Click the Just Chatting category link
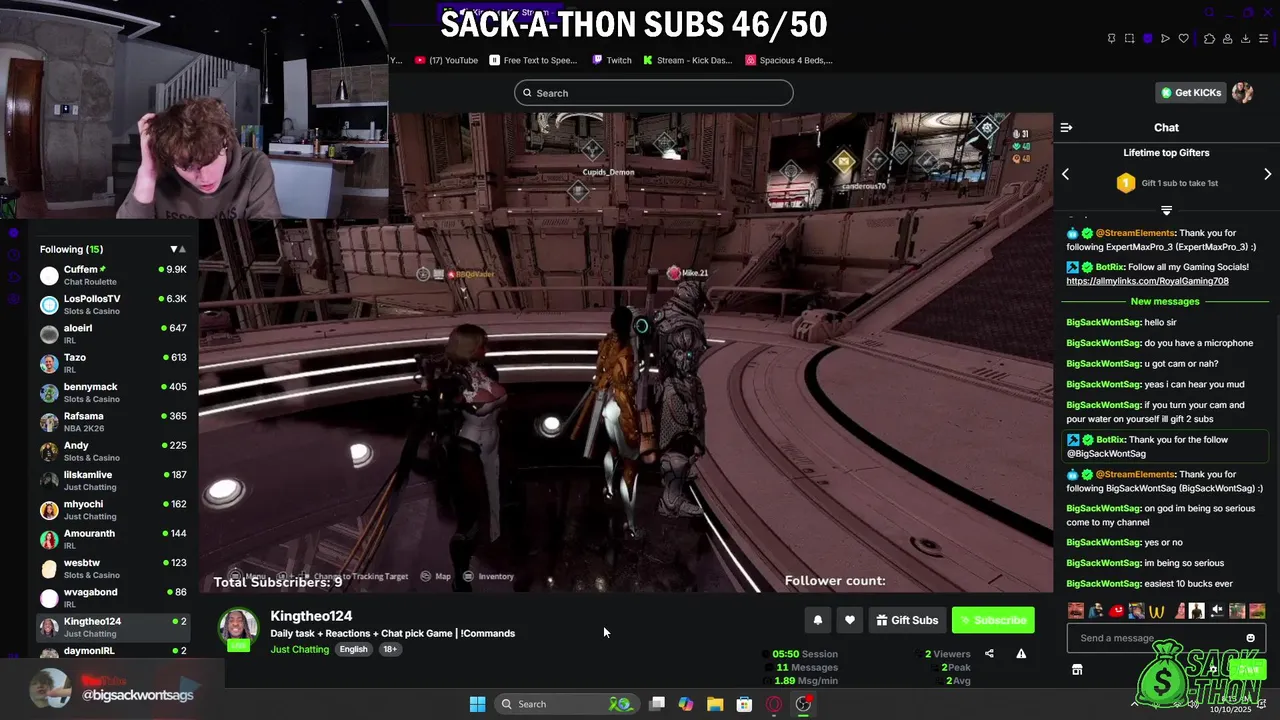 pos(299,649)
